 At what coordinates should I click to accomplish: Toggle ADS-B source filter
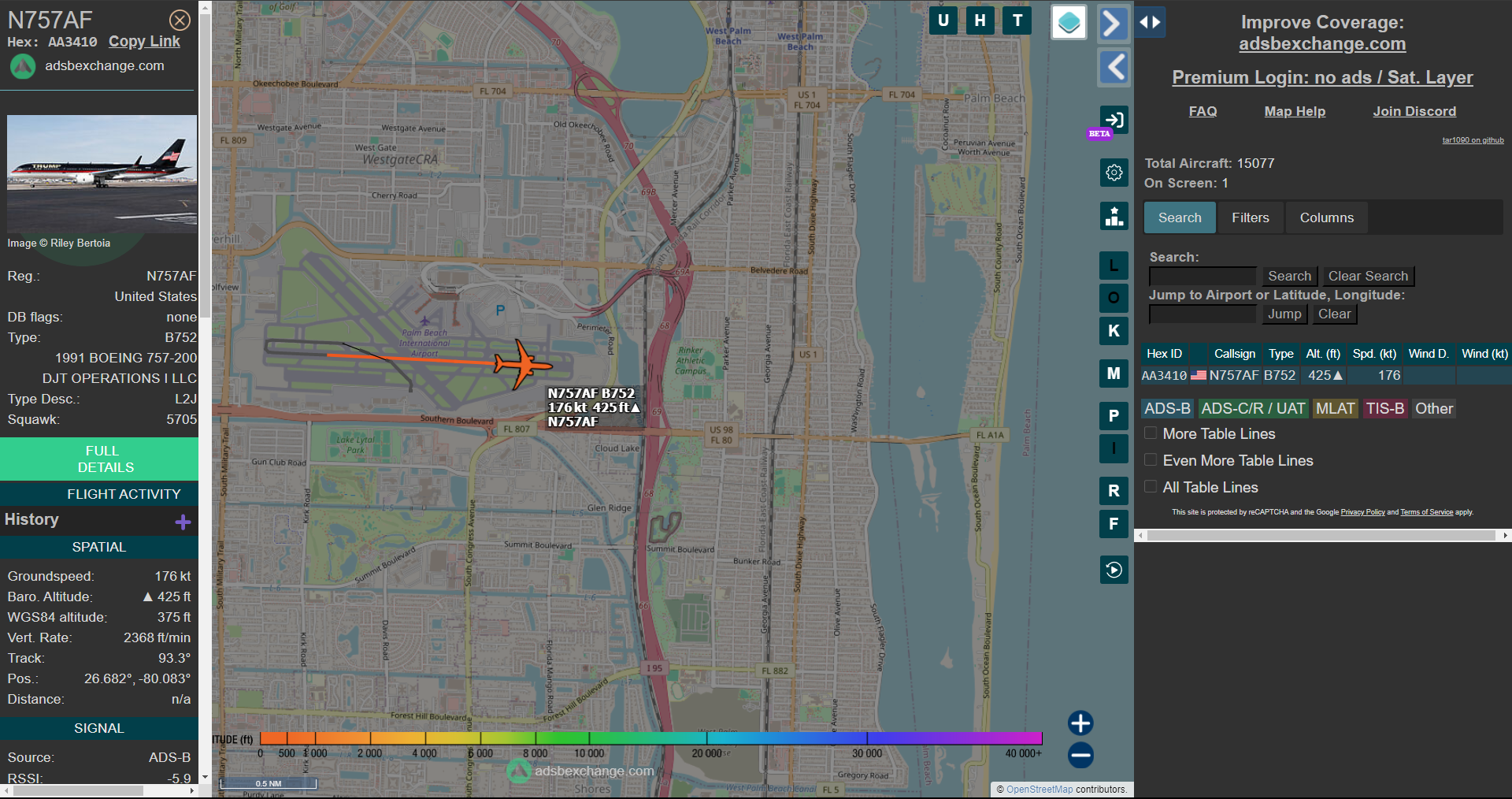click(x=1167, y=408)
